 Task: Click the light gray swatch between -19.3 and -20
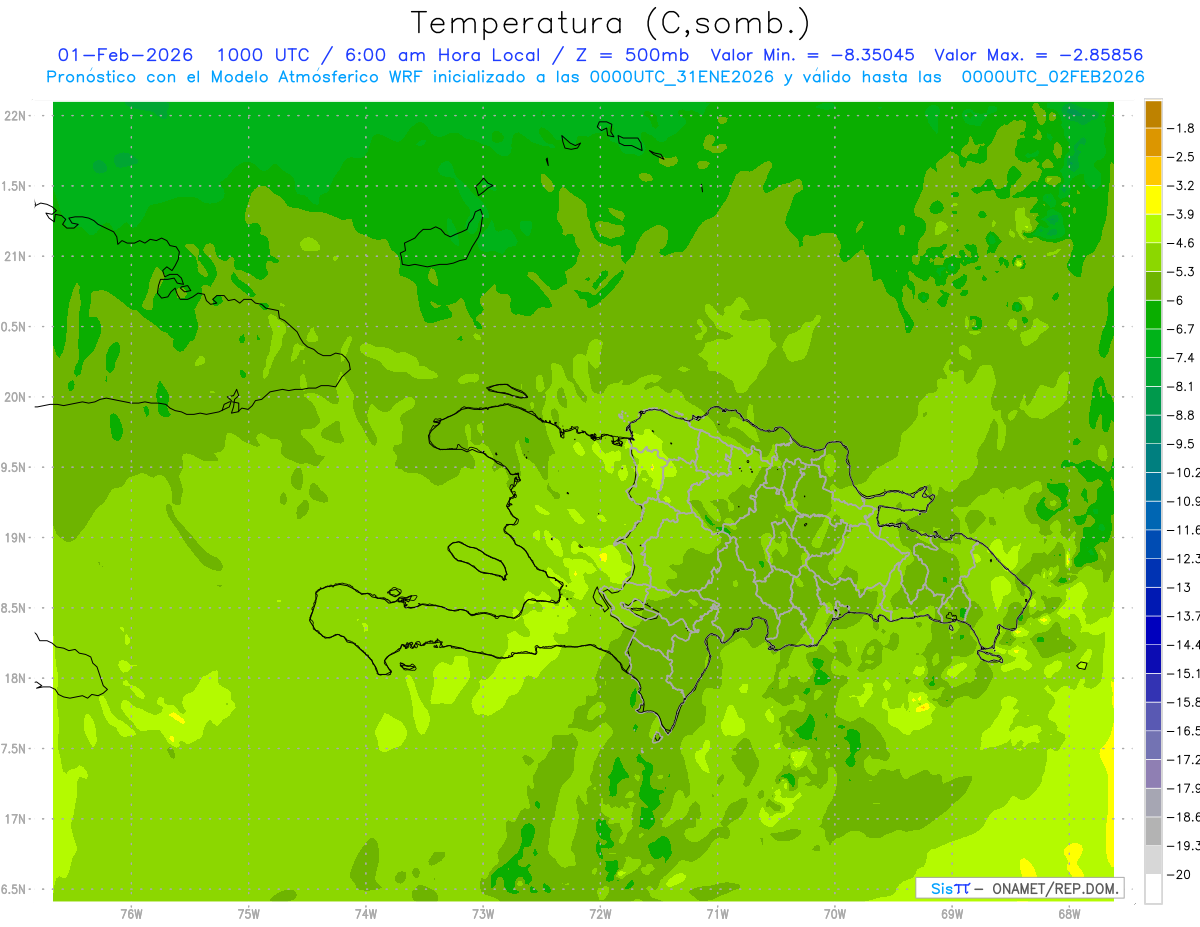[x=1153, y=860]
